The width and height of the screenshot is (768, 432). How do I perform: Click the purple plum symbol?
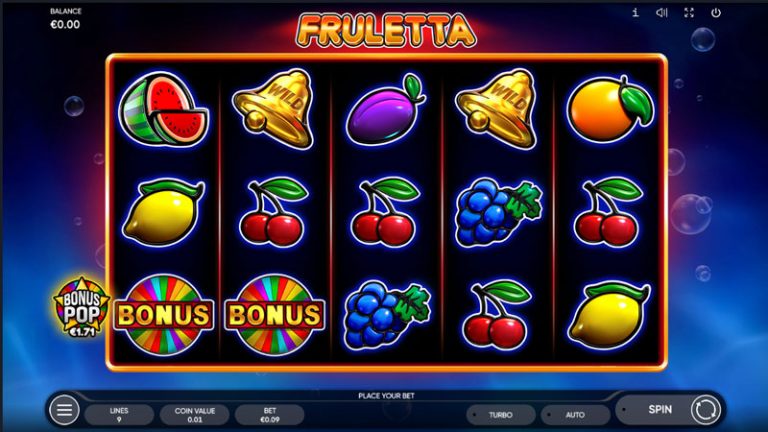[386, 110]
